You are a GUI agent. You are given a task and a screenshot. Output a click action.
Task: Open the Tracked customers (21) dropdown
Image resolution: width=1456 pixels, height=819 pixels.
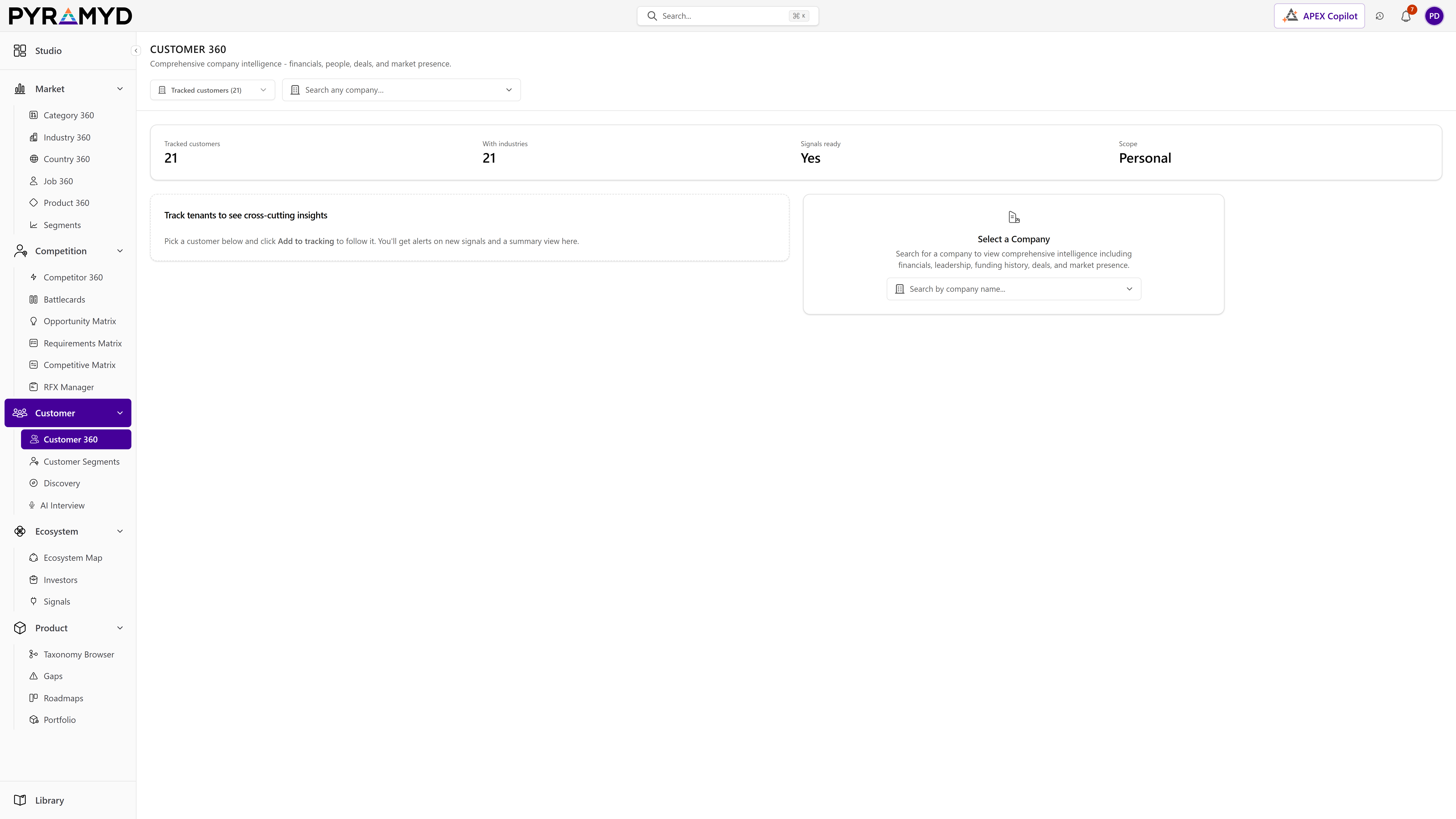coord(213,90)
